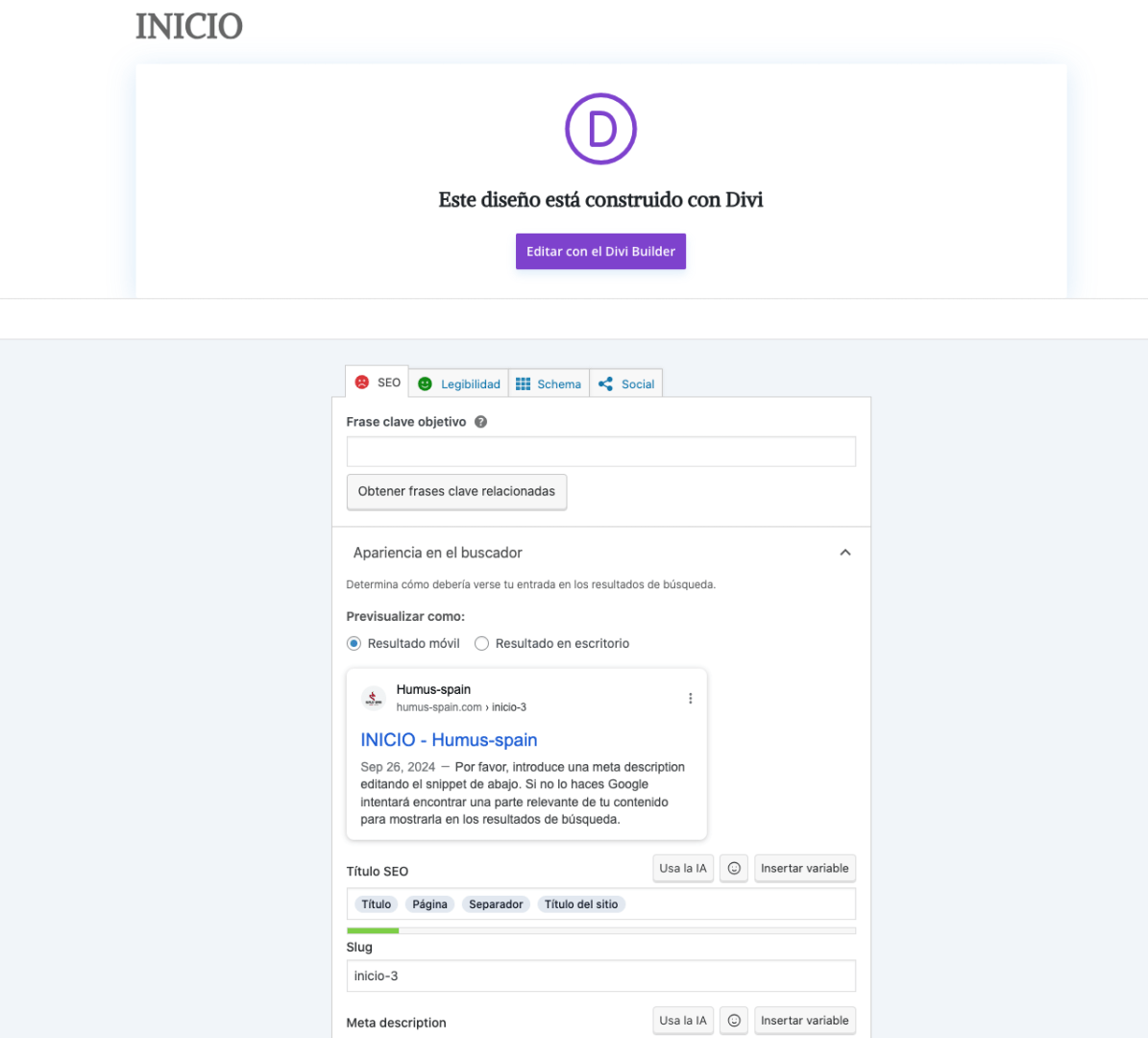This screenshot has height=1038, width=1148.
Task: Click Usa la IA for Título SEO
Action: pyautogui.click(x=682, y=868)
